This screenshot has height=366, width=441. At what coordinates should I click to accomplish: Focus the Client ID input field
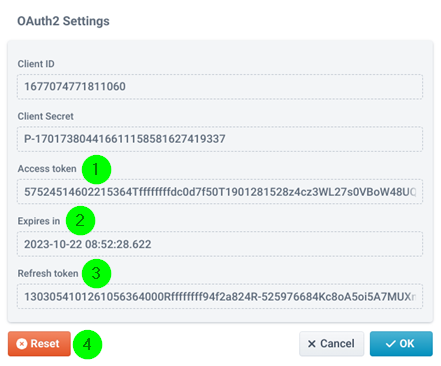coord(220,87)
